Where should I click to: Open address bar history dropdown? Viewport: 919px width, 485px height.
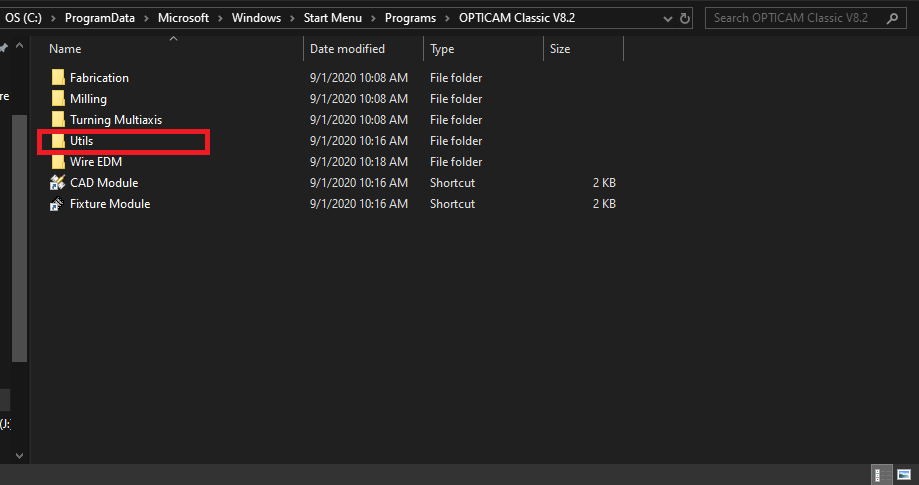coord(668,19)
